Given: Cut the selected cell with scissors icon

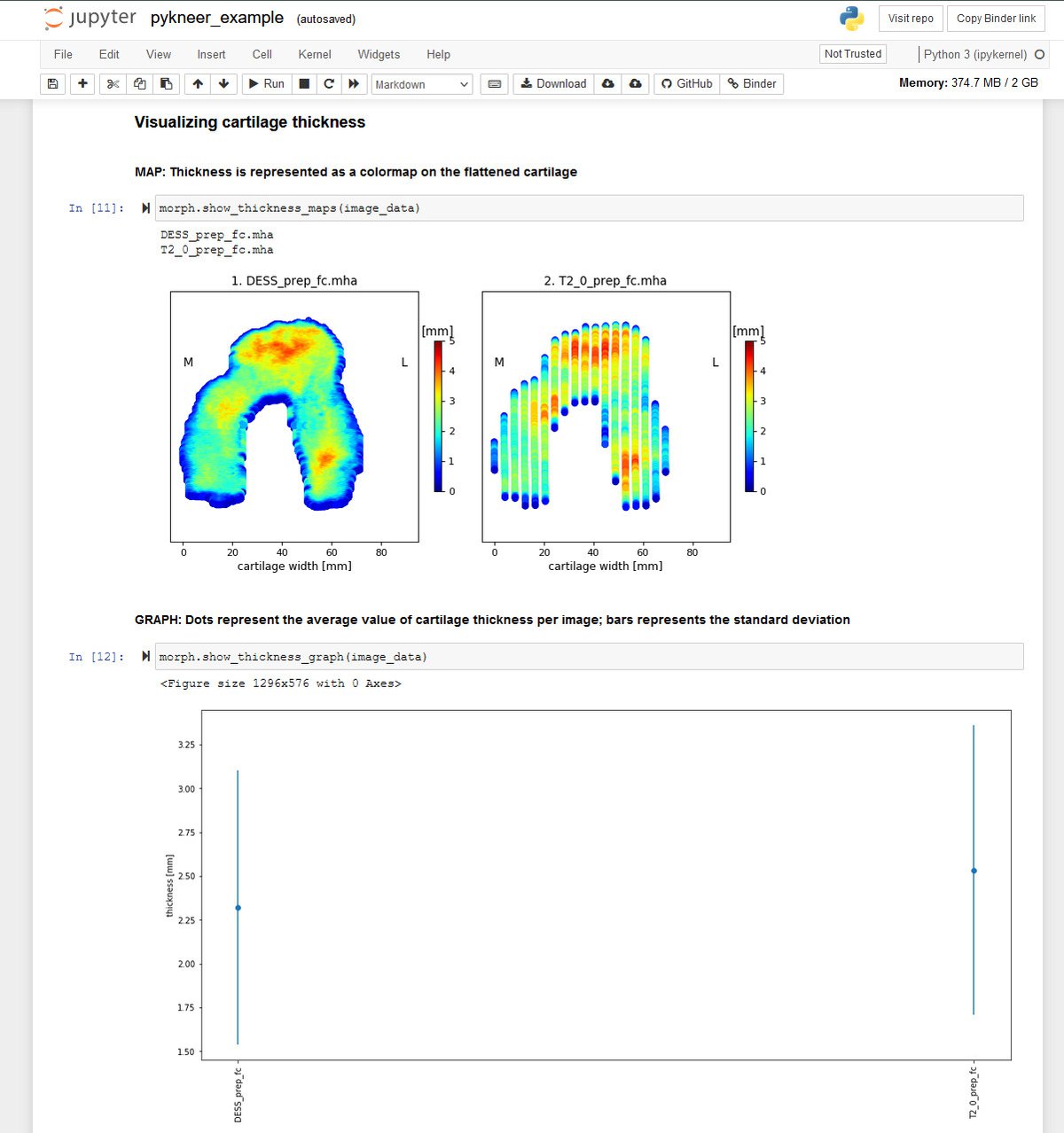Looking at the screenshot, I should click(112, 83).
